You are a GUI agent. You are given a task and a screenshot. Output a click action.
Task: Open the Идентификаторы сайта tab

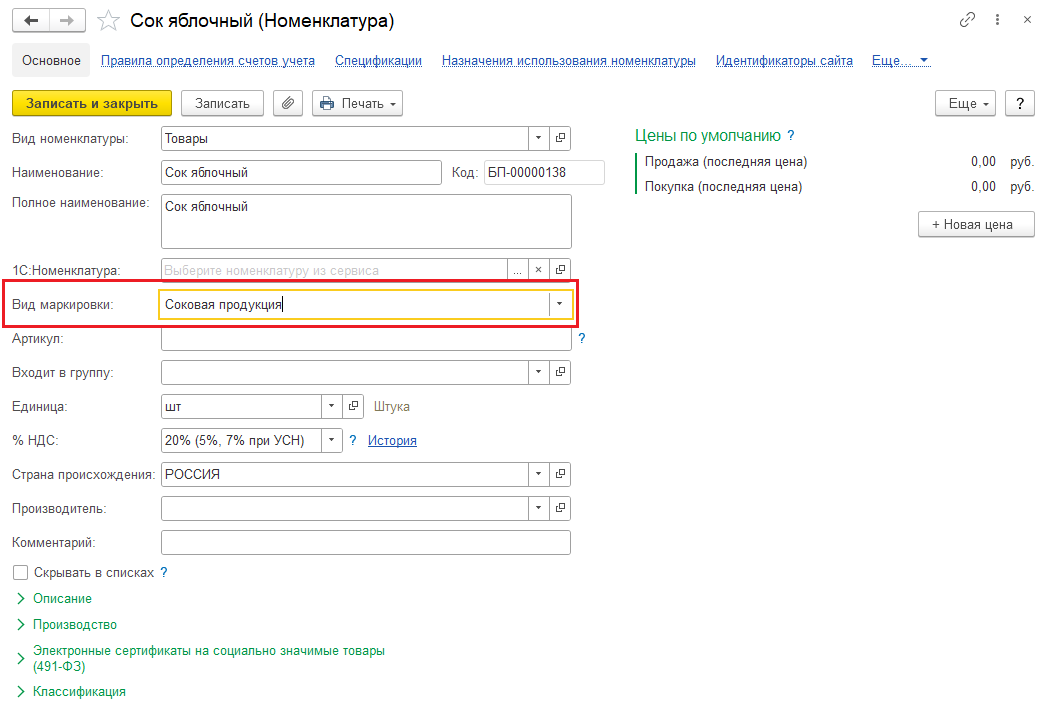pyautogui.click(x=784, y=60)
